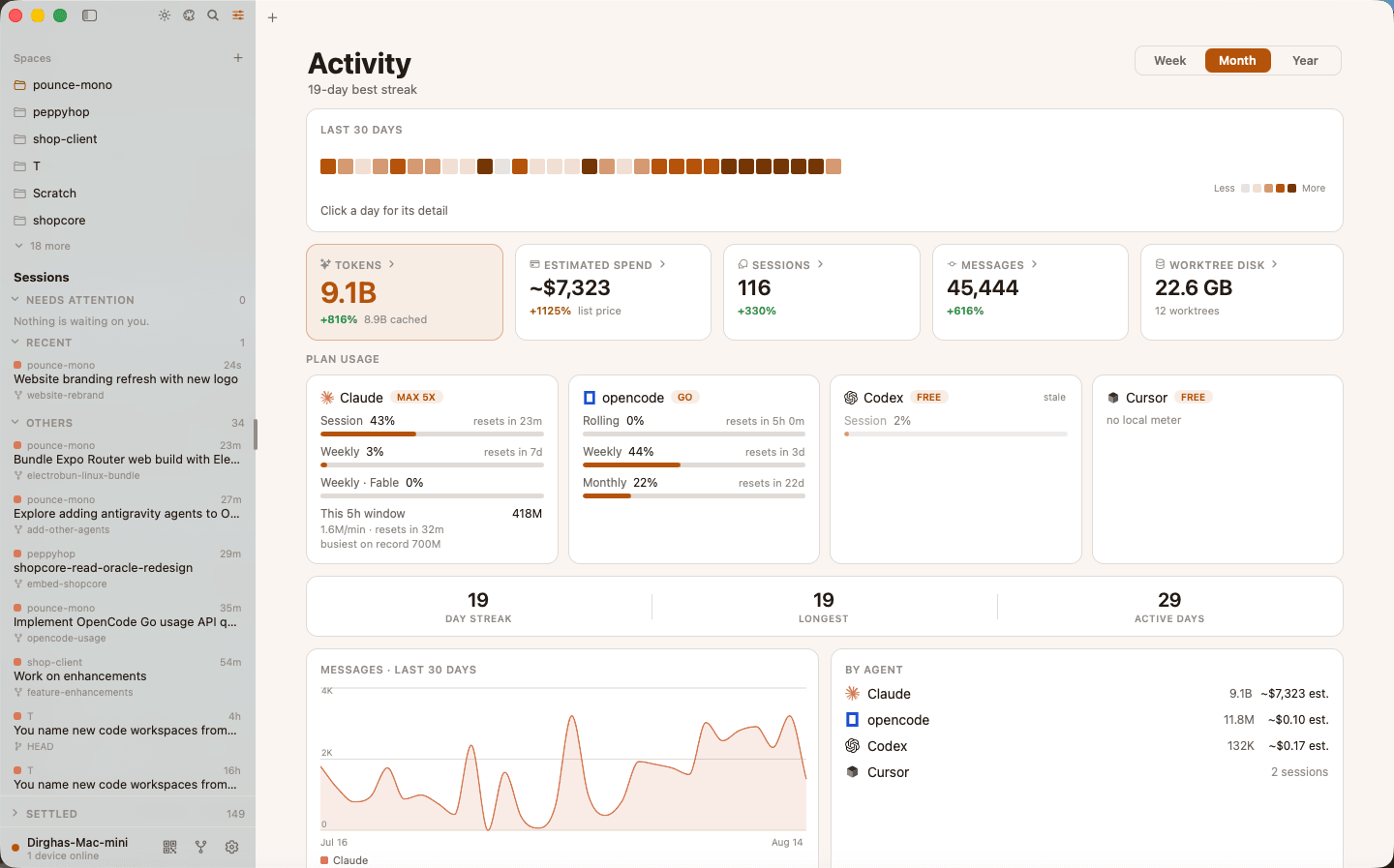Click Cursor icon in By Agent list
The image size is (1394, 868).
pyautogui.click(x=853, y=772)
